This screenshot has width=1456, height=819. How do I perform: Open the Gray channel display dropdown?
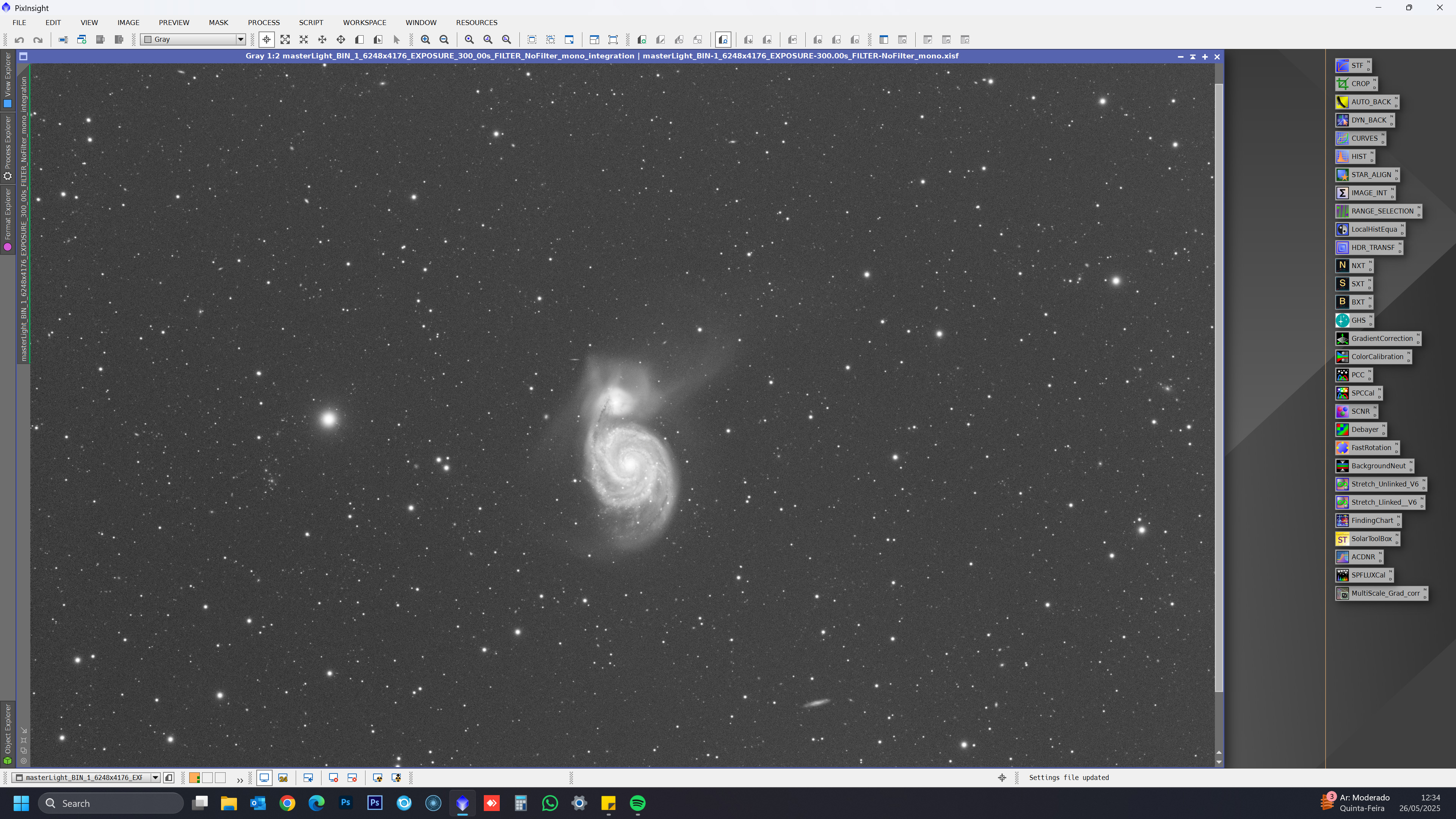[240, 39]
